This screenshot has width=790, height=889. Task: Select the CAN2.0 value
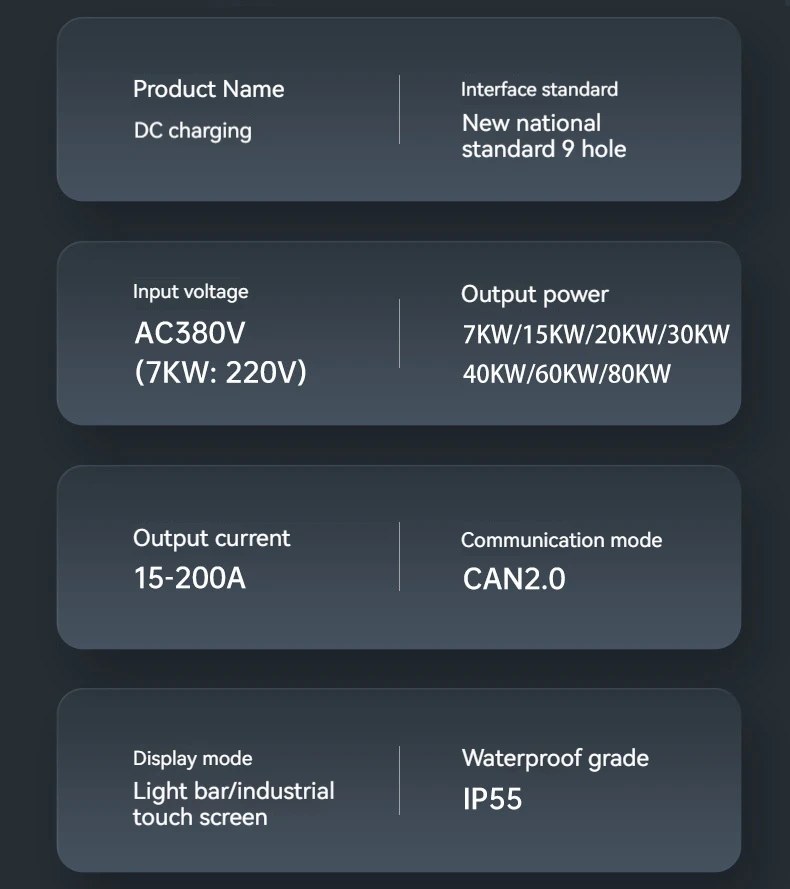(513, 579)
